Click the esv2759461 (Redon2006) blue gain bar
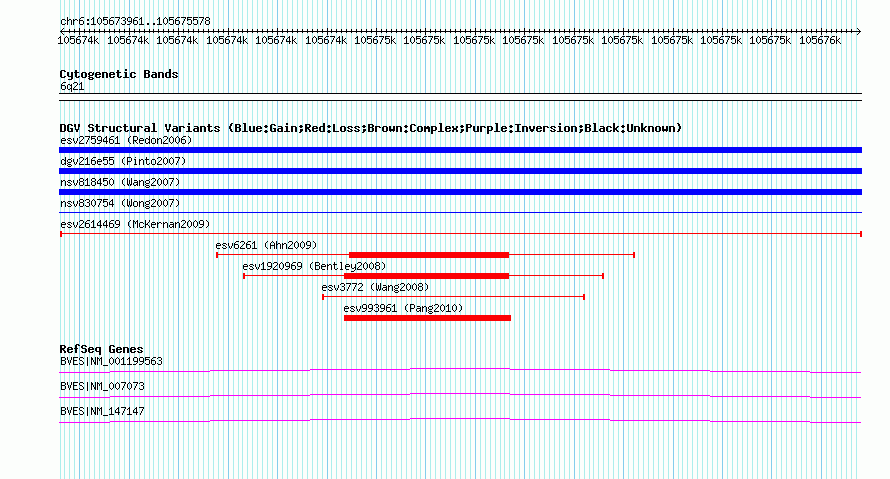Viewport: 890px width, 479px height. pyautogui.click(x=460, y=150)
